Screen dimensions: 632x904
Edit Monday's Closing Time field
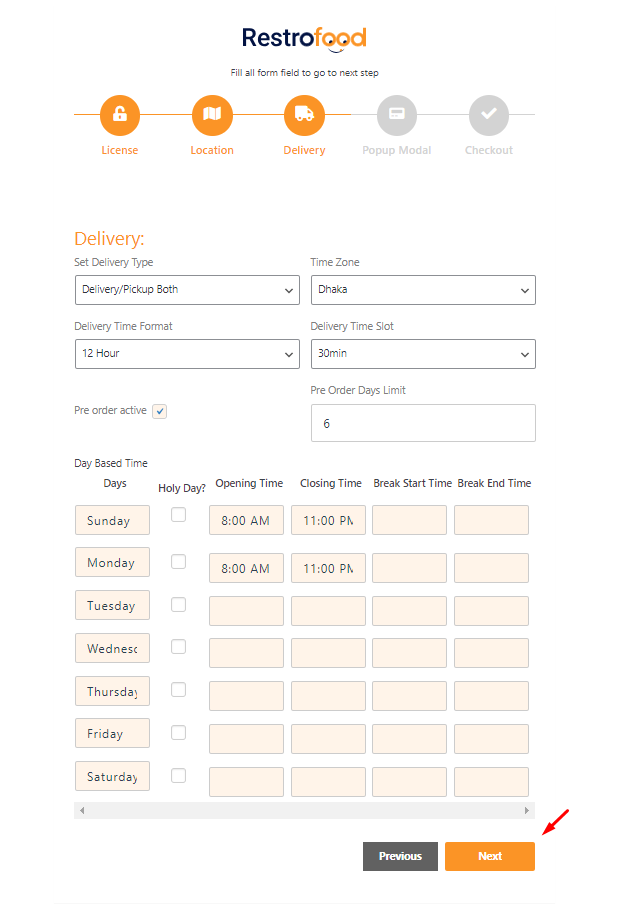click(x=328, y=568)
